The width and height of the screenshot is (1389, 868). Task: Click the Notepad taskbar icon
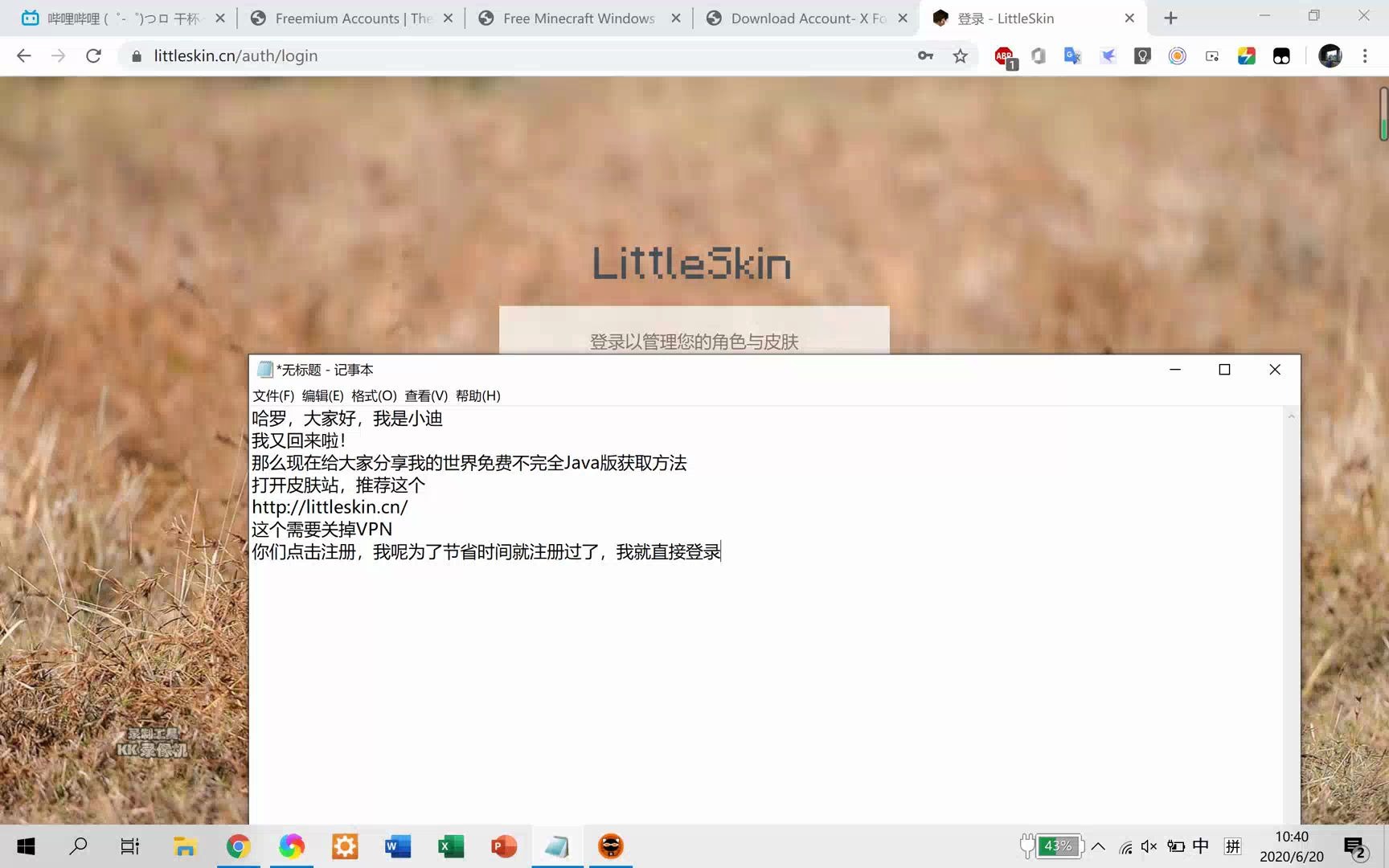[x=557, y=846]
